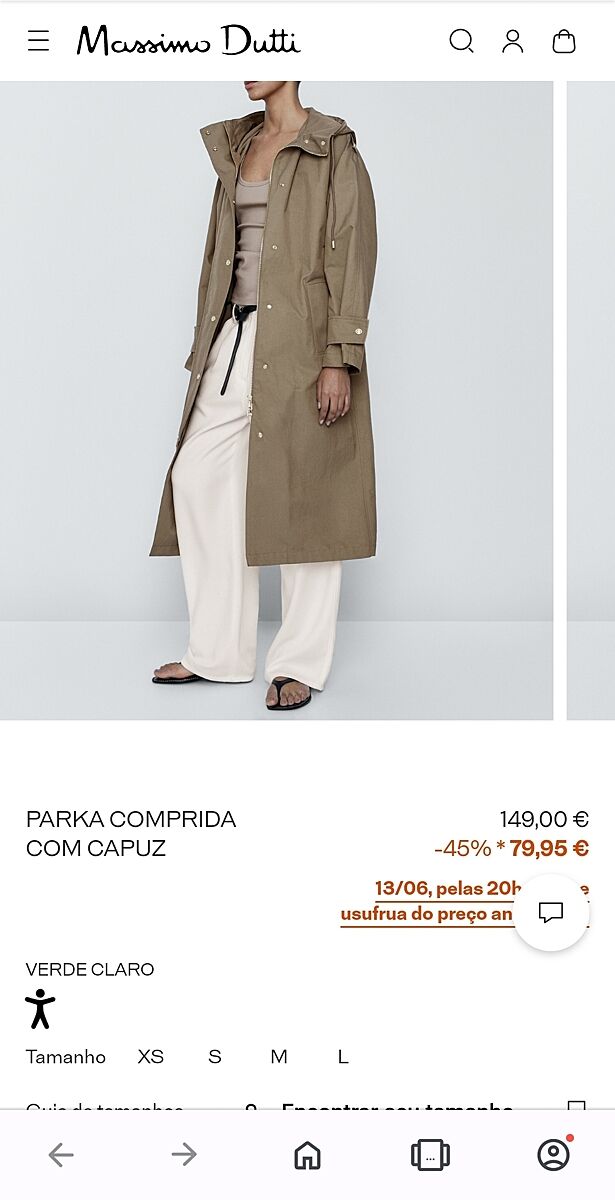Screen dimensions: 615x1200
Task: Go back with the browser back arrow
Action: pos(61,1155)
